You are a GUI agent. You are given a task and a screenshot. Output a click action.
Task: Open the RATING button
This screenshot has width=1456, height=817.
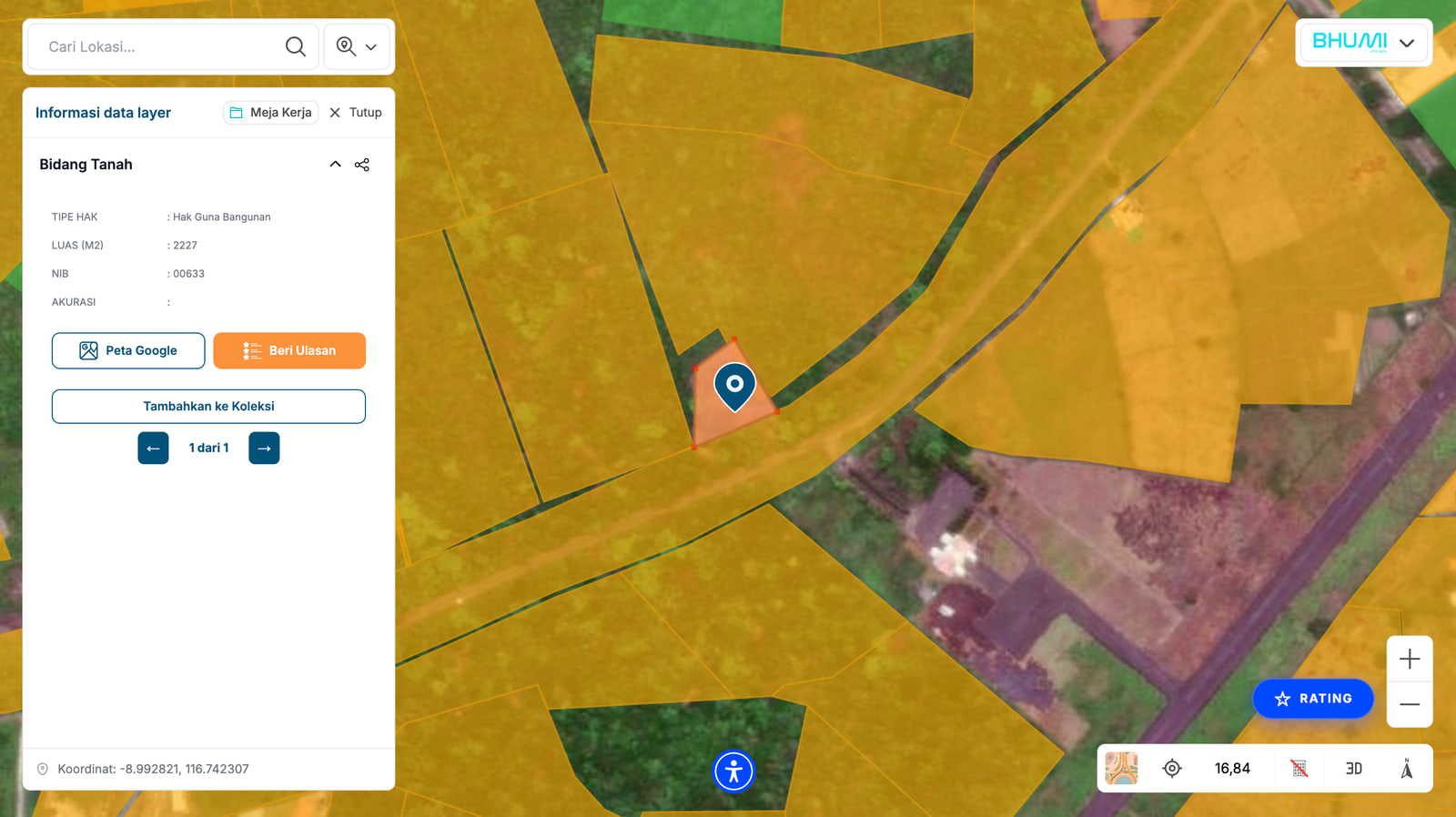1313,699
